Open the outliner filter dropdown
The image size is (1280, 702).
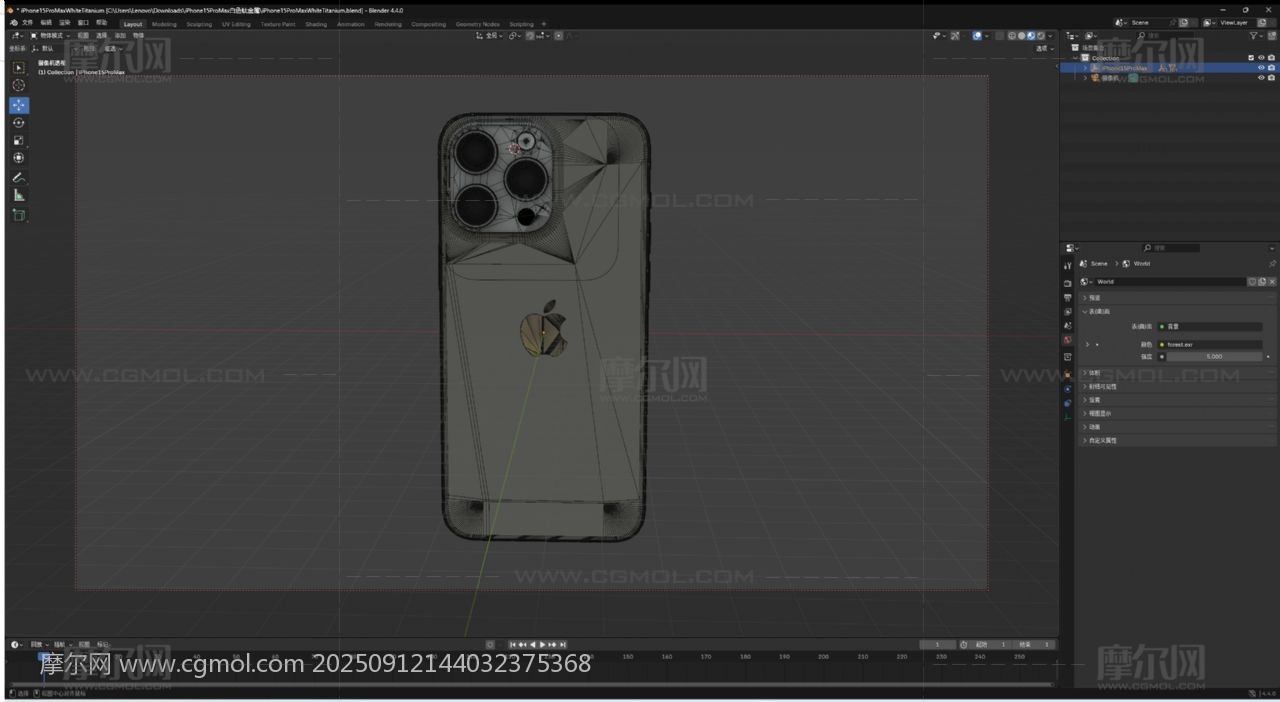tap(1259, 36)
